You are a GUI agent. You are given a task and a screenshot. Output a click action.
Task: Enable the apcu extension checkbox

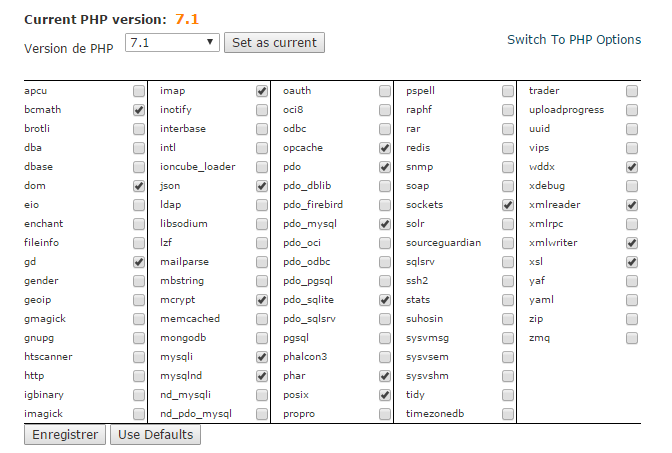(x=138, y=91)
